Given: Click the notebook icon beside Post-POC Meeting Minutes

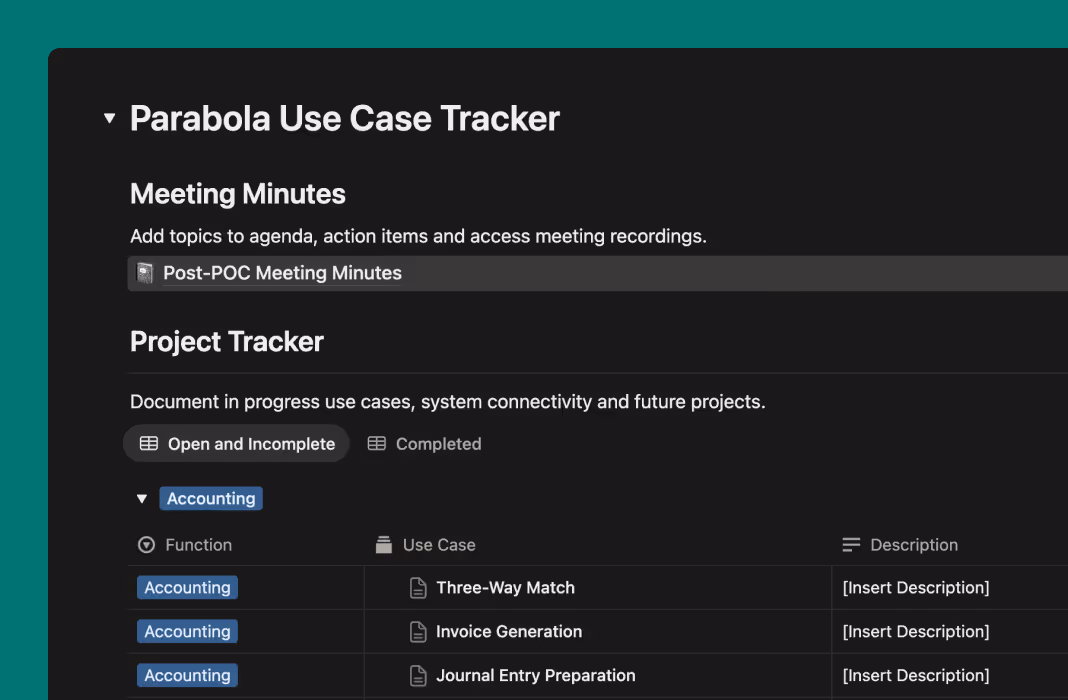Looking at the screenshot, I should [x=145, y=273].
